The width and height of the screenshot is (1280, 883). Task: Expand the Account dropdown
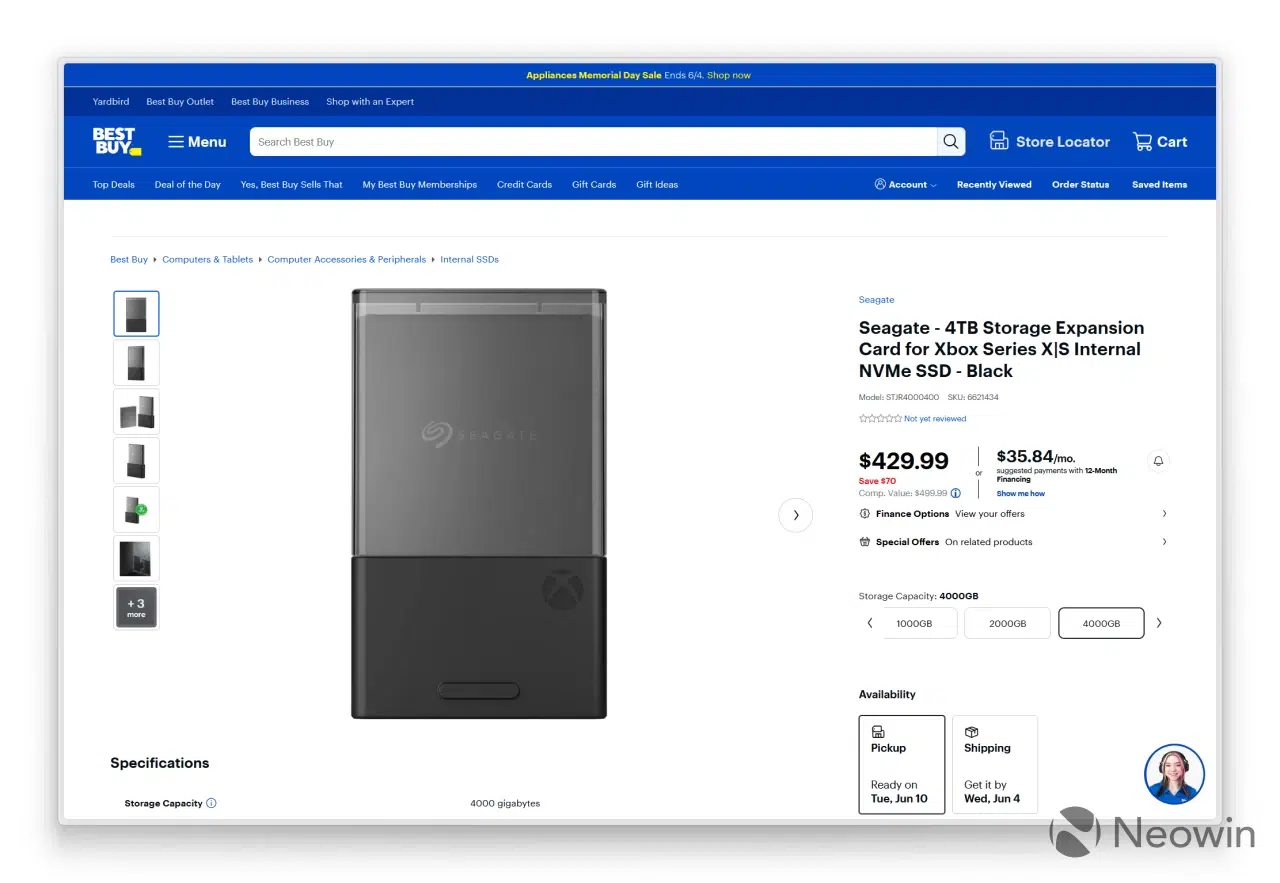click(x=906, y=185)
